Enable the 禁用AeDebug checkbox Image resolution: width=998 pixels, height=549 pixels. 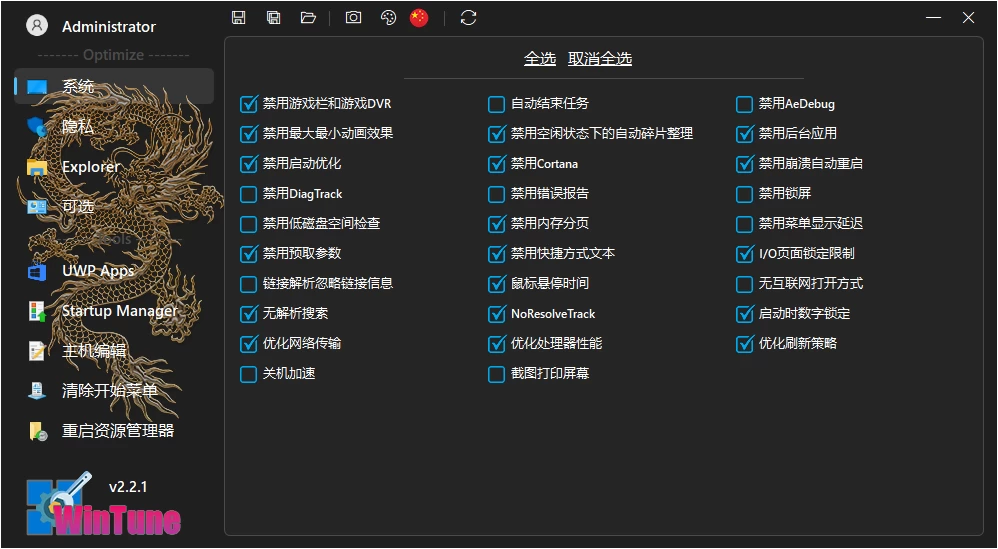click(744, 104)
